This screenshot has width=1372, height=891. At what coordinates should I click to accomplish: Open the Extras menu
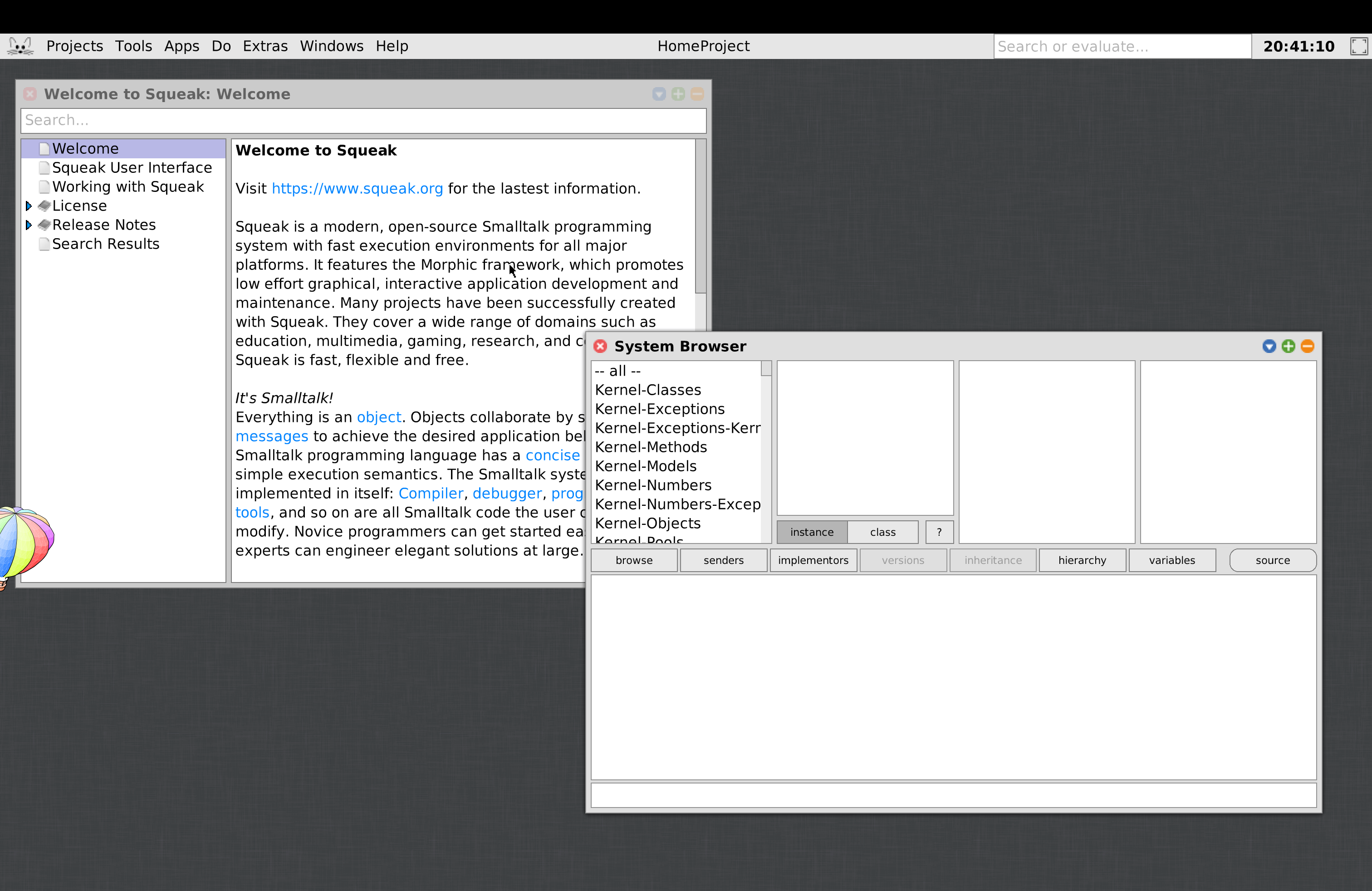click(x=265, y=46)
